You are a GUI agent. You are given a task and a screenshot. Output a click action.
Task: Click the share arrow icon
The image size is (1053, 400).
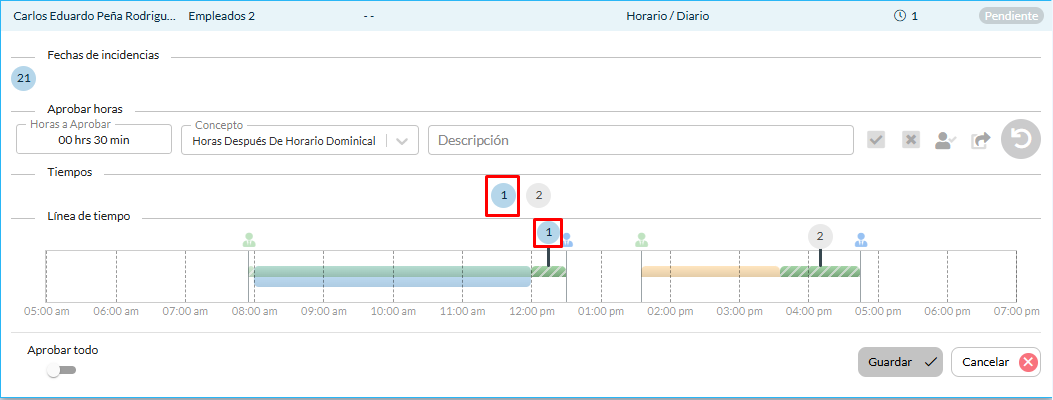pyautogui.click(x=980, y=141)
